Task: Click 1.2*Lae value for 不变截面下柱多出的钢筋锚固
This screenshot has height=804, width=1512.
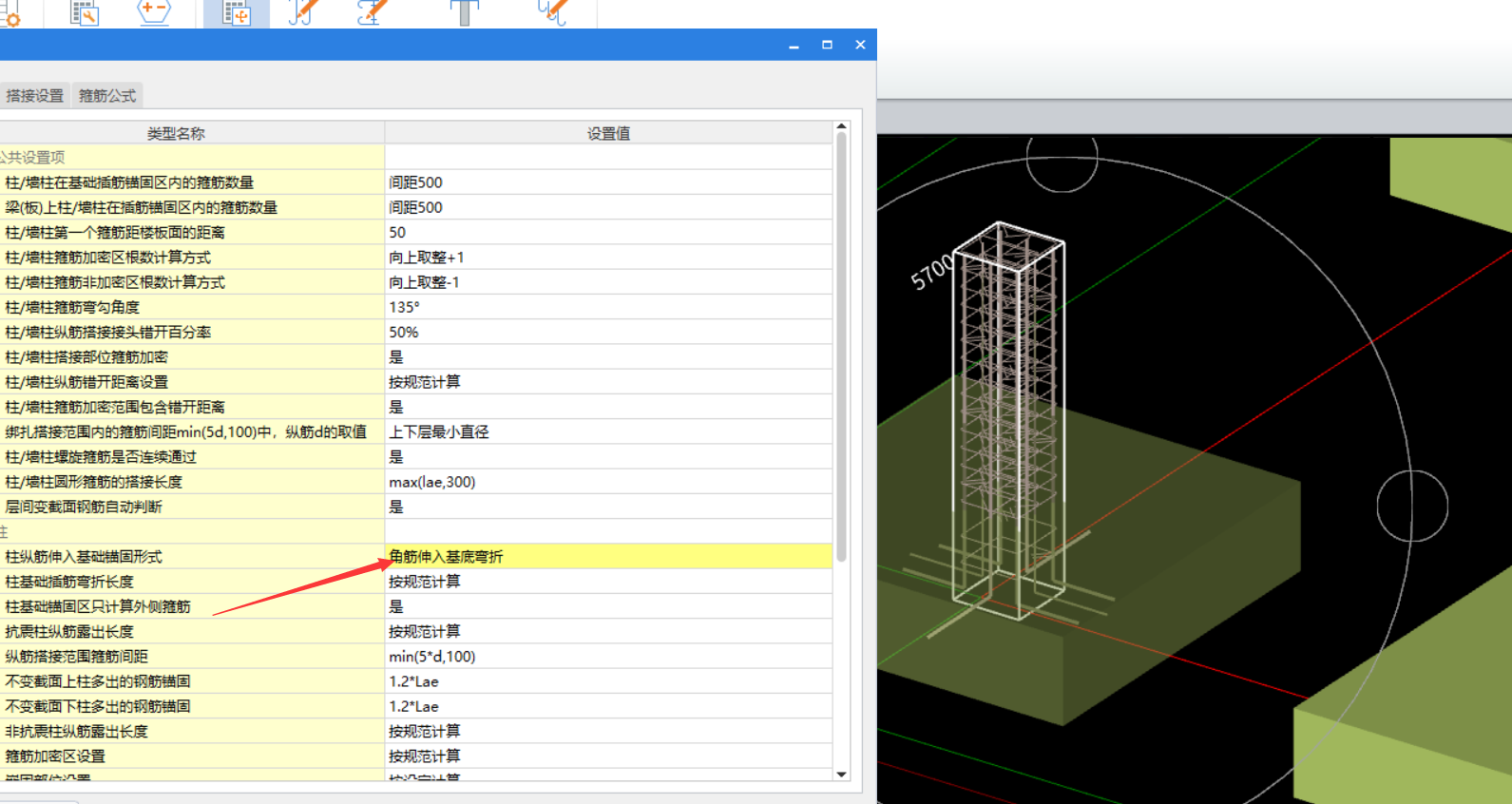Action: [x=608, y=706]
